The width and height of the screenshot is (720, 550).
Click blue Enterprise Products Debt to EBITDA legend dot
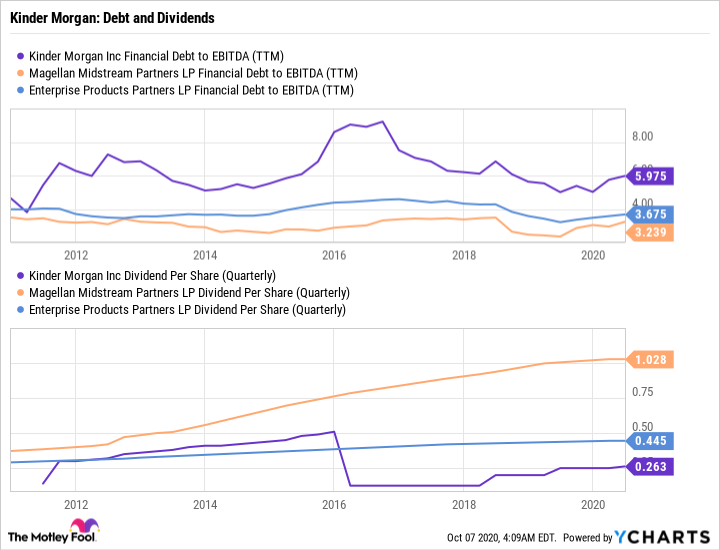coord(21,90)
